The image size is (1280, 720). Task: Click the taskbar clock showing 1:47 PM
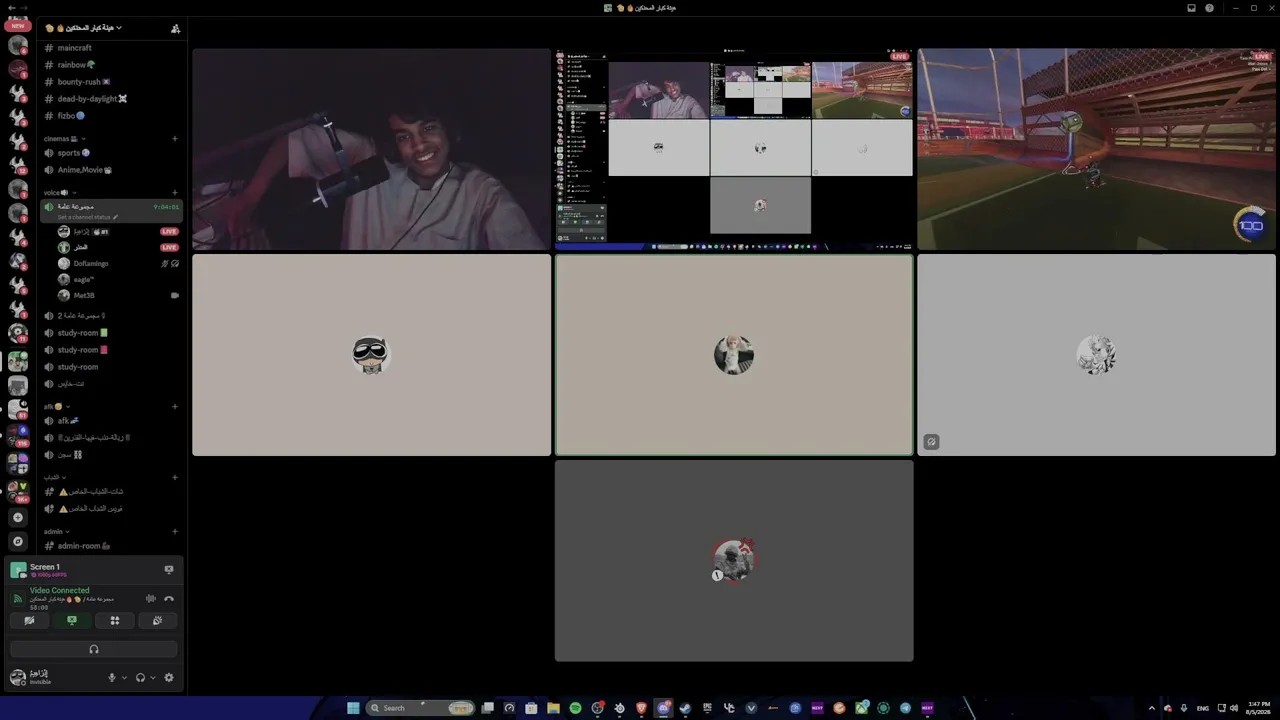tap(1258, 708)
